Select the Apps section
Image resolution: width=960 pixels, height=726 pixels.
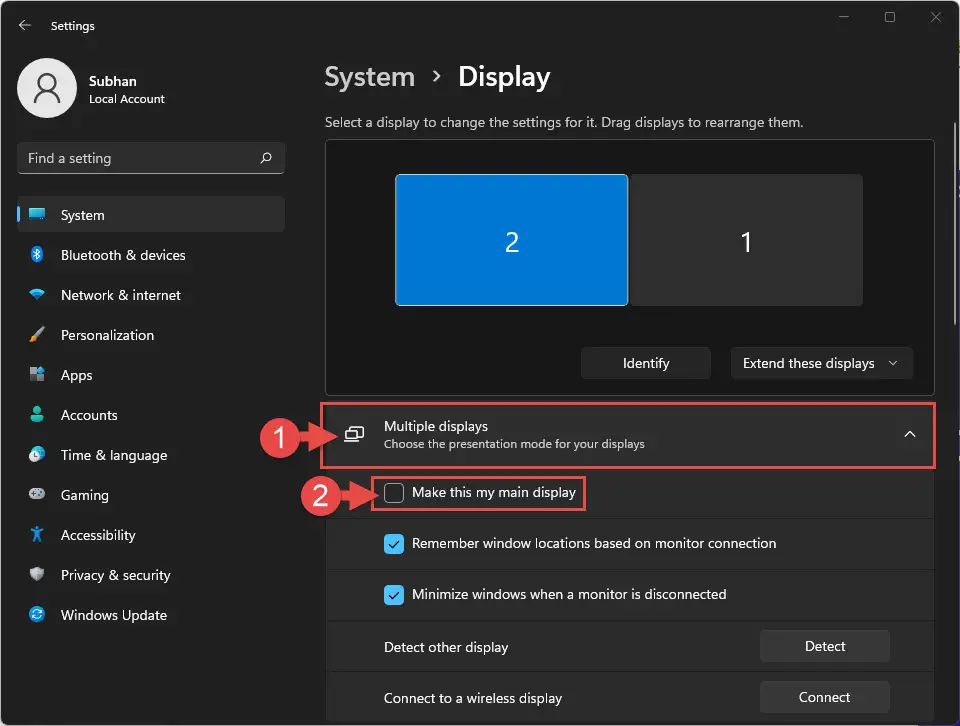pos(74,375)
